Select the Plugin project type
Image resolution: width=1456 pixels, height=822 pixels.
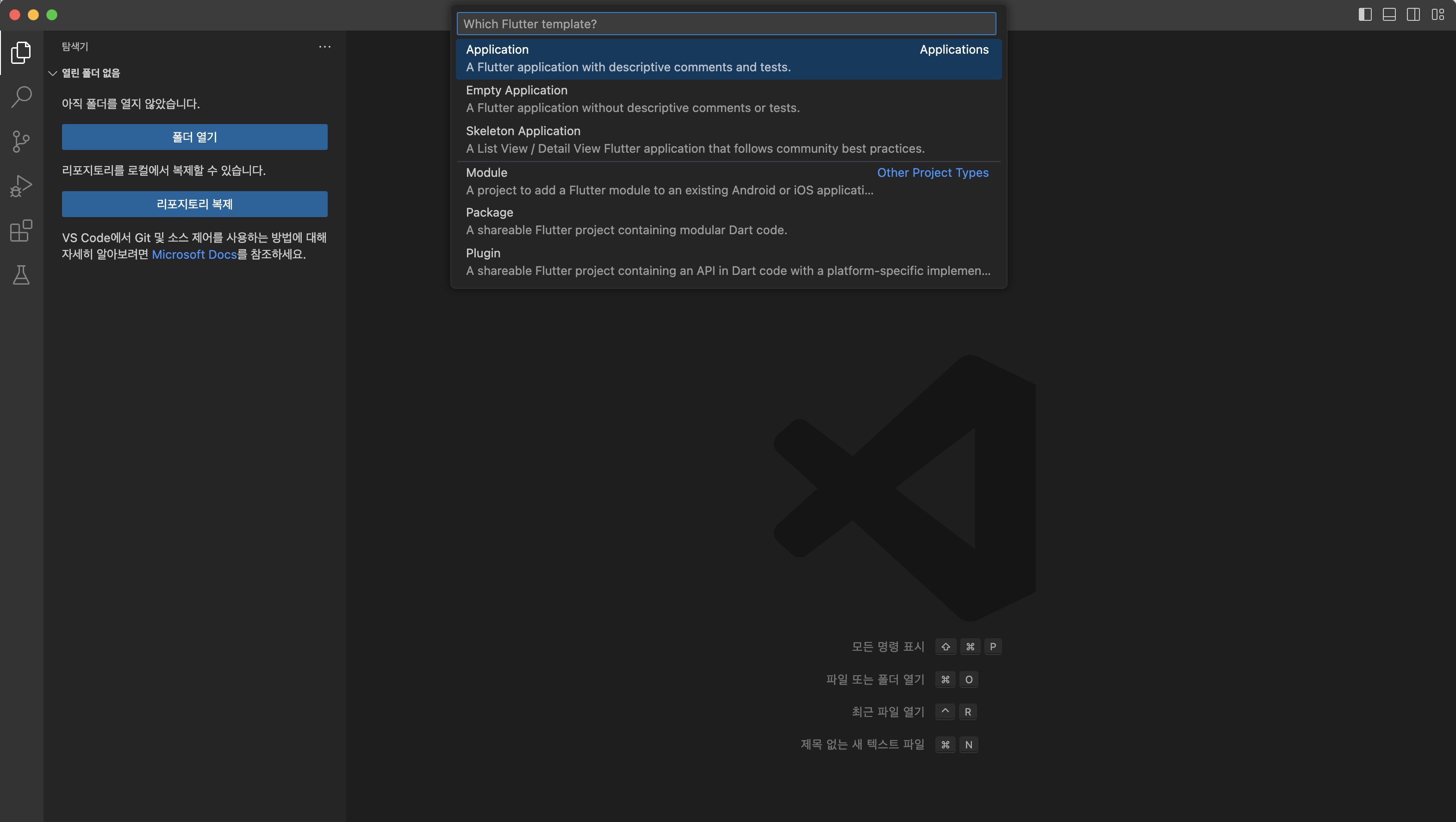coord(728,262)
